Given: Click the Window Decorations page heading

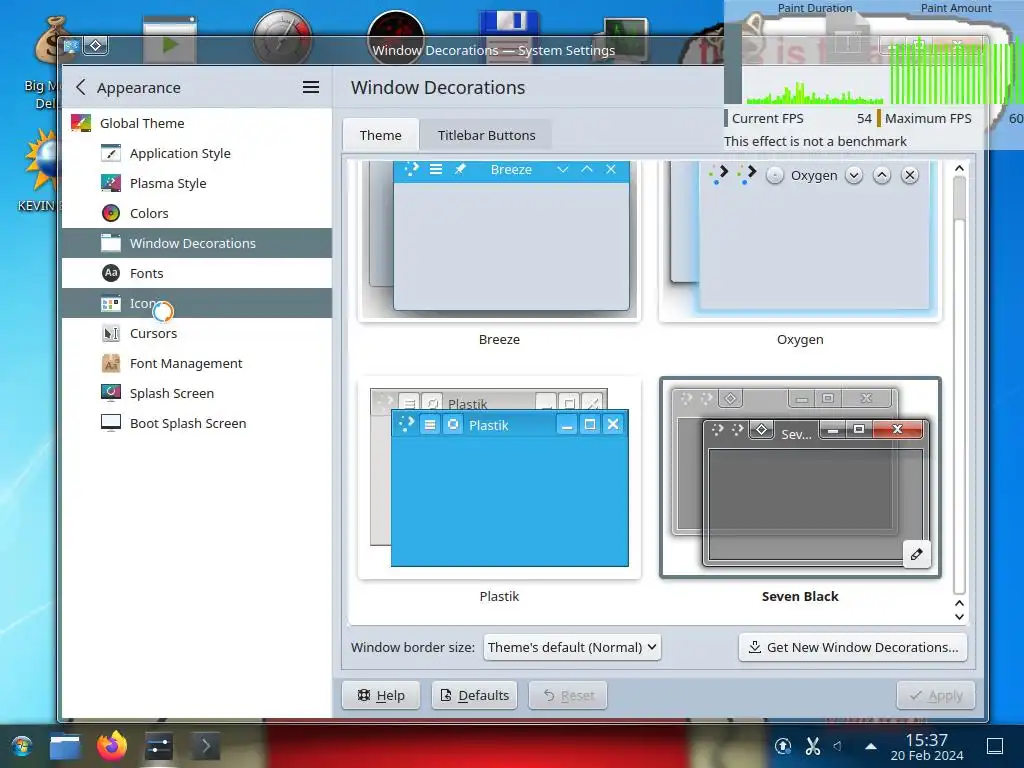Looking at the screenshot, I should click(x=438, y=88).
